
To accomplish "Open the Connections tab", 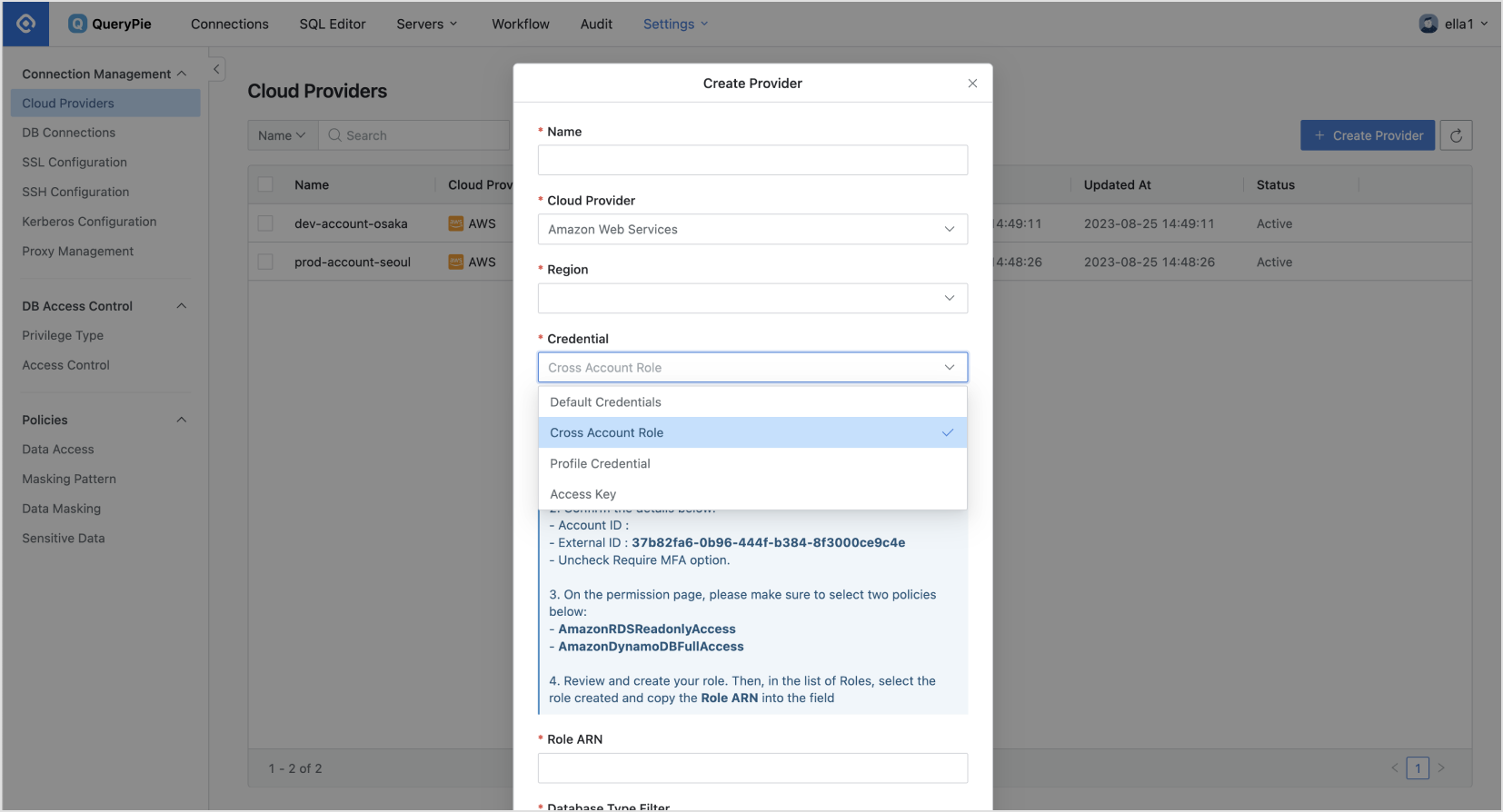I will point(230,24).
